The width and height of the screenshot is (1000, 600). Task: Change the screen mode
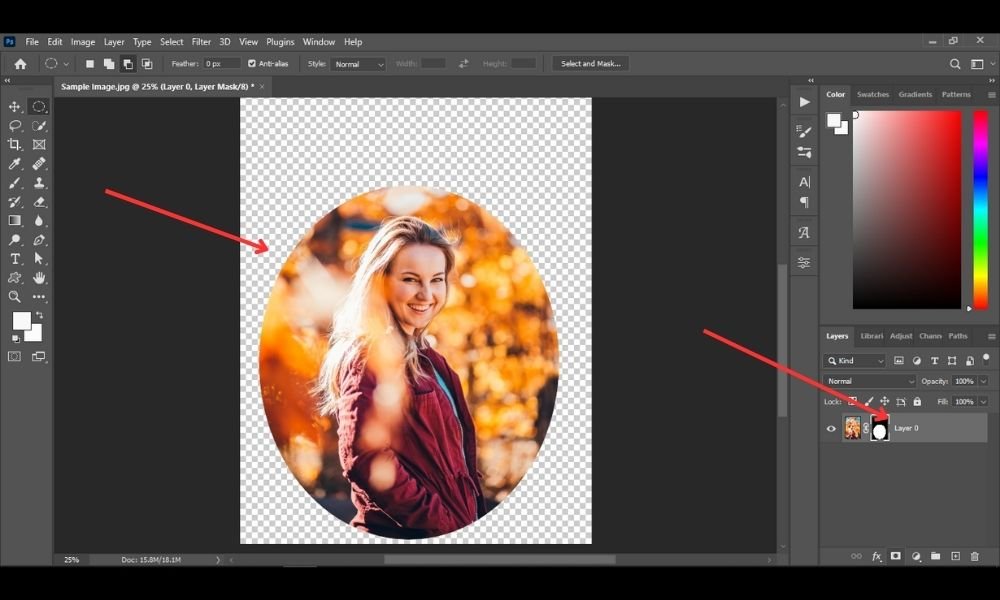[x=39, y=356]
